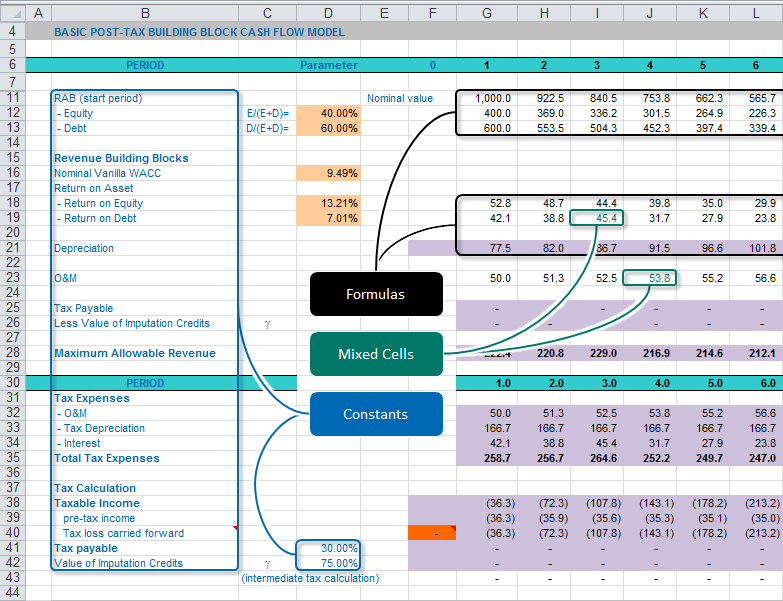Select the '- Tax Depreciation' label
The height and width of the screenshot is (601, 783).
click(100, 428)
